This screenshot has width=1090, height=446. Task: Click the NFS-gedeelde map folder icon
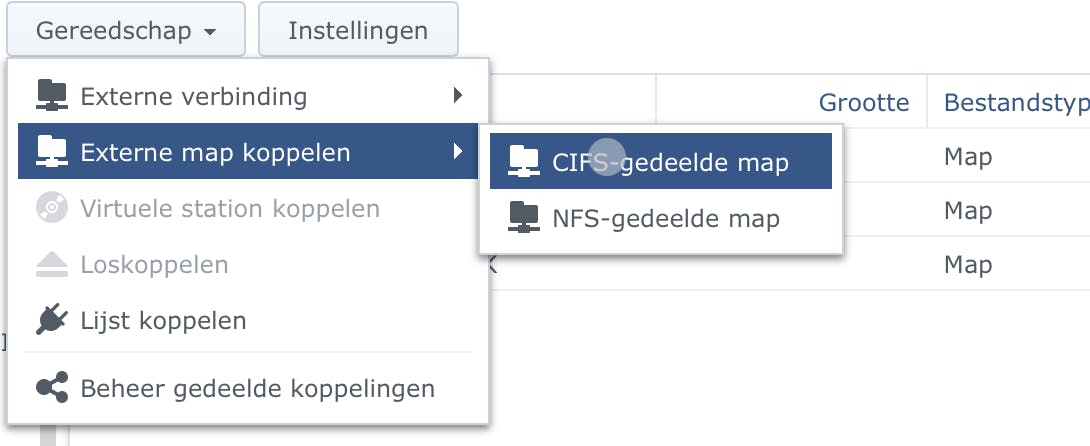523,217
